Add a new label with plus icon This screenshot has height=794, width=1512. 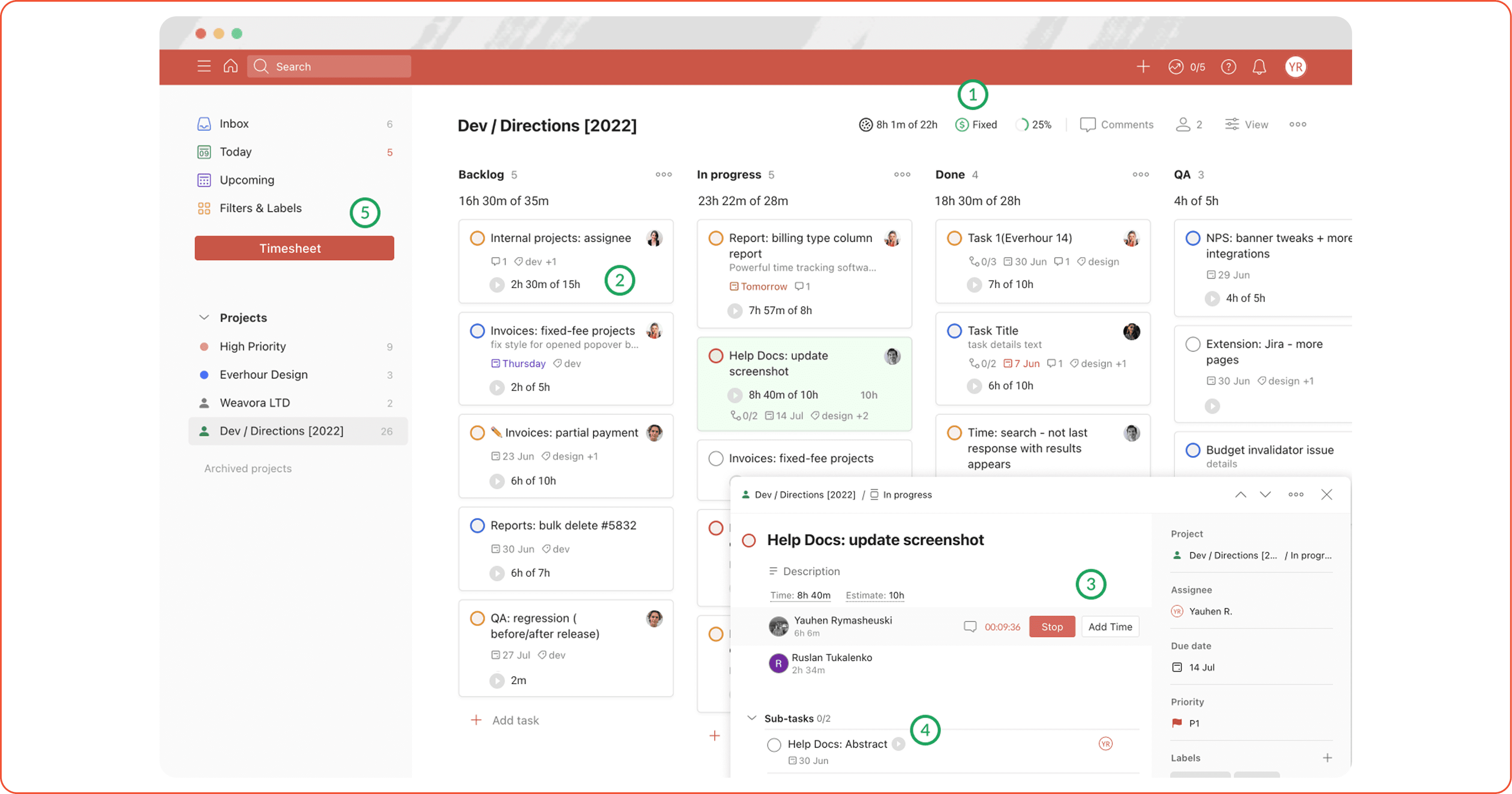(1327, 758)
